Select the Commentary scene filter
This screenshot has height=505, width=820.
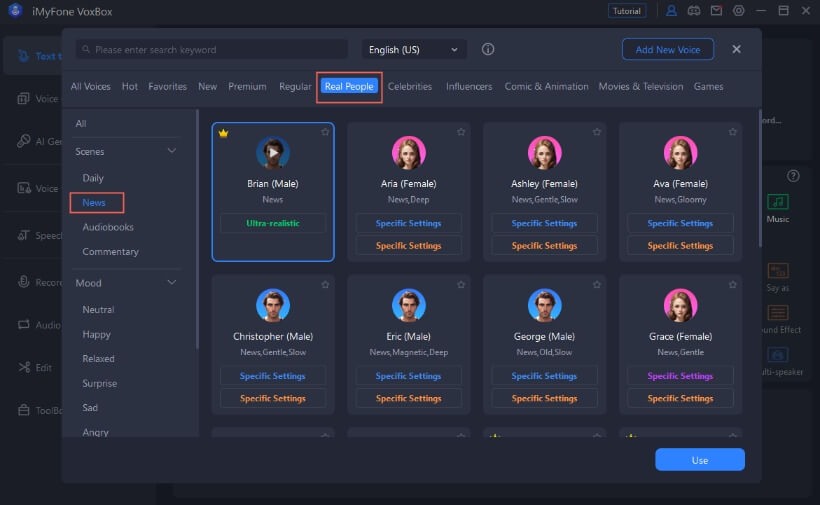pyautogui.click(x=110, y=251)
